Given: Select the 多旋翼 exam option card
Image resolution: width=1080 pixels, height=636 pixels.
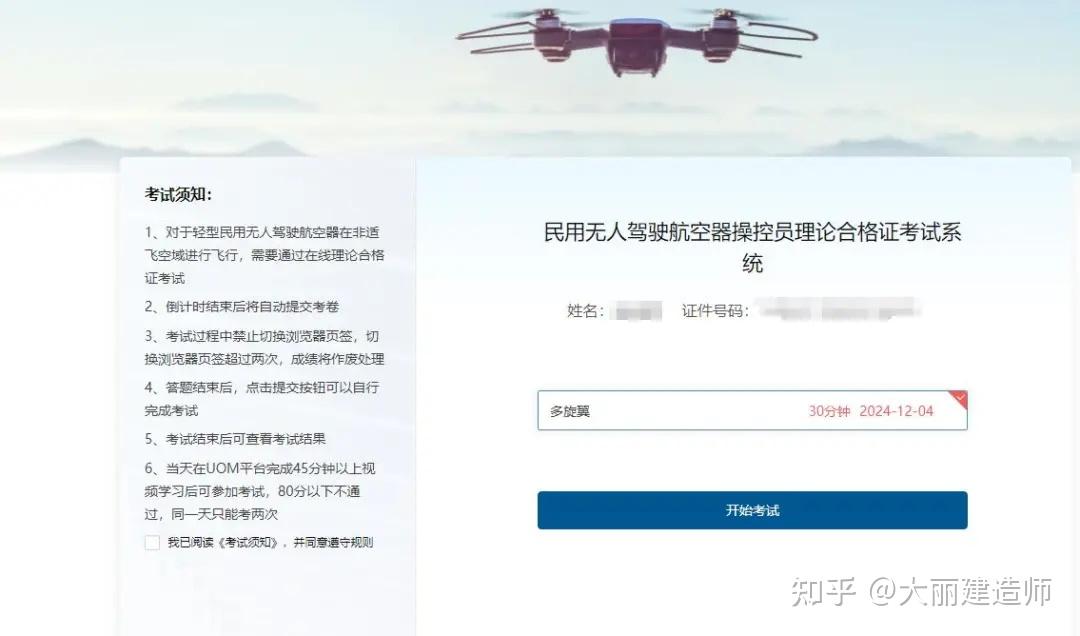Looking at the screenshot, I should tap(752, 411).
